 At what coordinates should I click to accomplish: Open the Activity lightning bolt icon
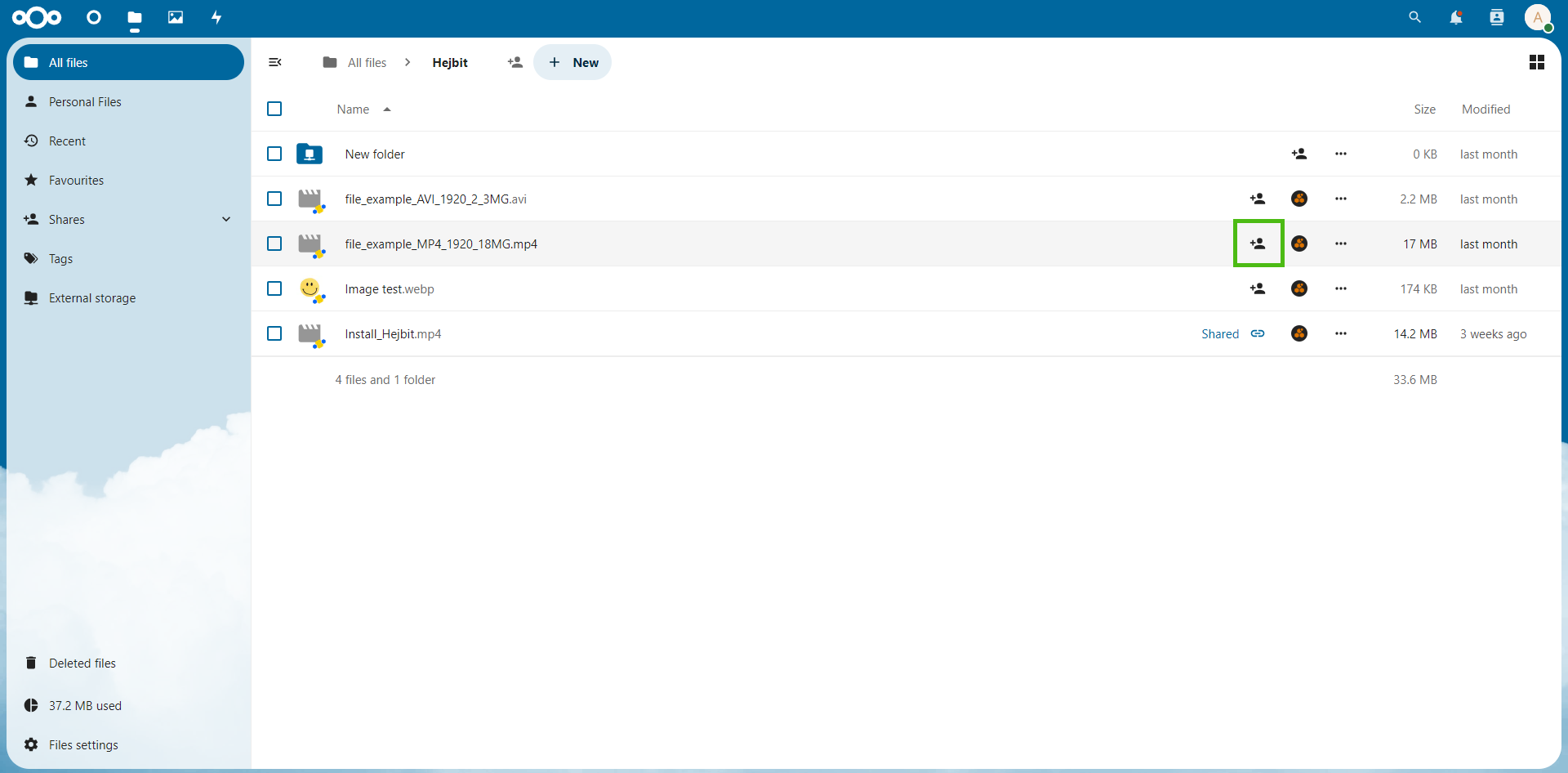pyautogui.click(x=216, y=17)
